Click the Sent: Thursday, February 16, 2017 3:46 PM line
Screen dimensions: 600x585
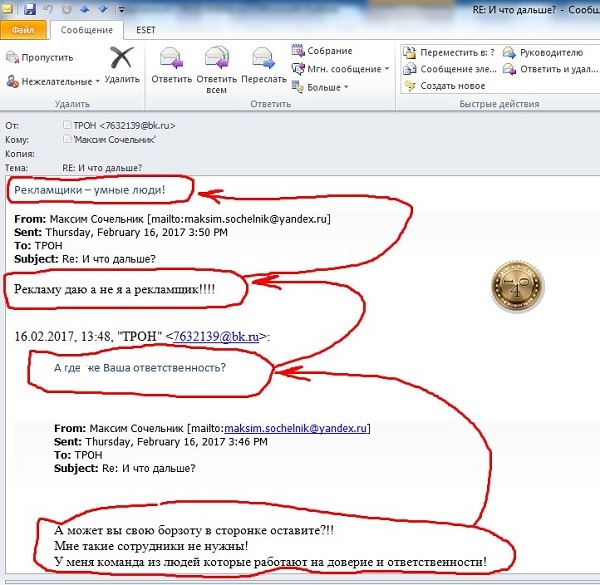(161, 442)
